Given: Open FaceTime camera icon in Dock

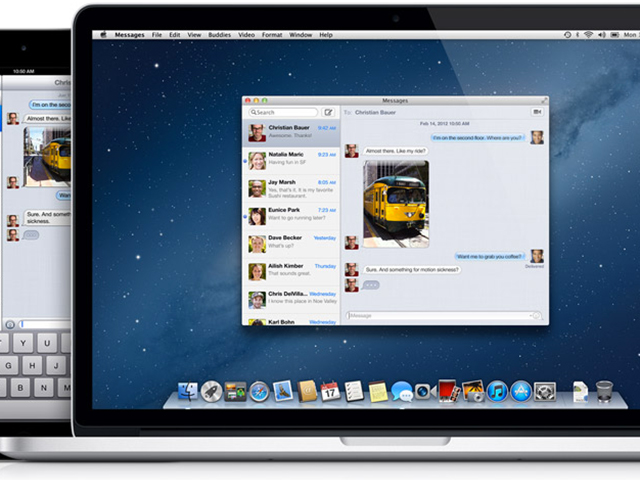Looking at the screenshot, I should 425,391.
